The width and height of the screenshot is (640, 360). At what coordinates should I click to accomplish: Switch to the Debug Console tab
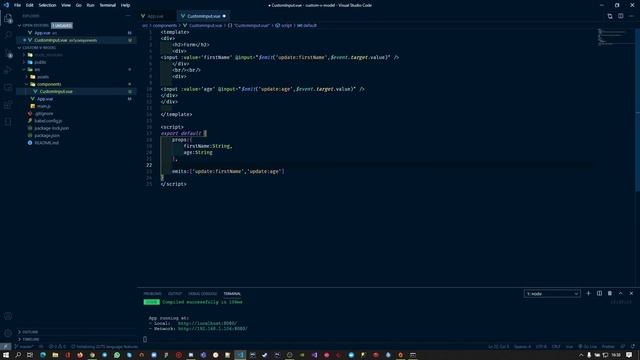[x=202, y=293]
